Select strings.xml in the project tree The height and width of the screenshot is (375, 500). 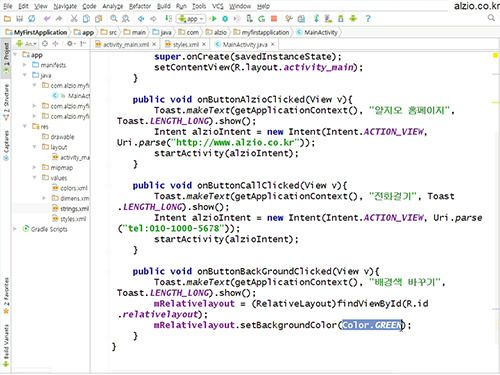coord(70,209)
